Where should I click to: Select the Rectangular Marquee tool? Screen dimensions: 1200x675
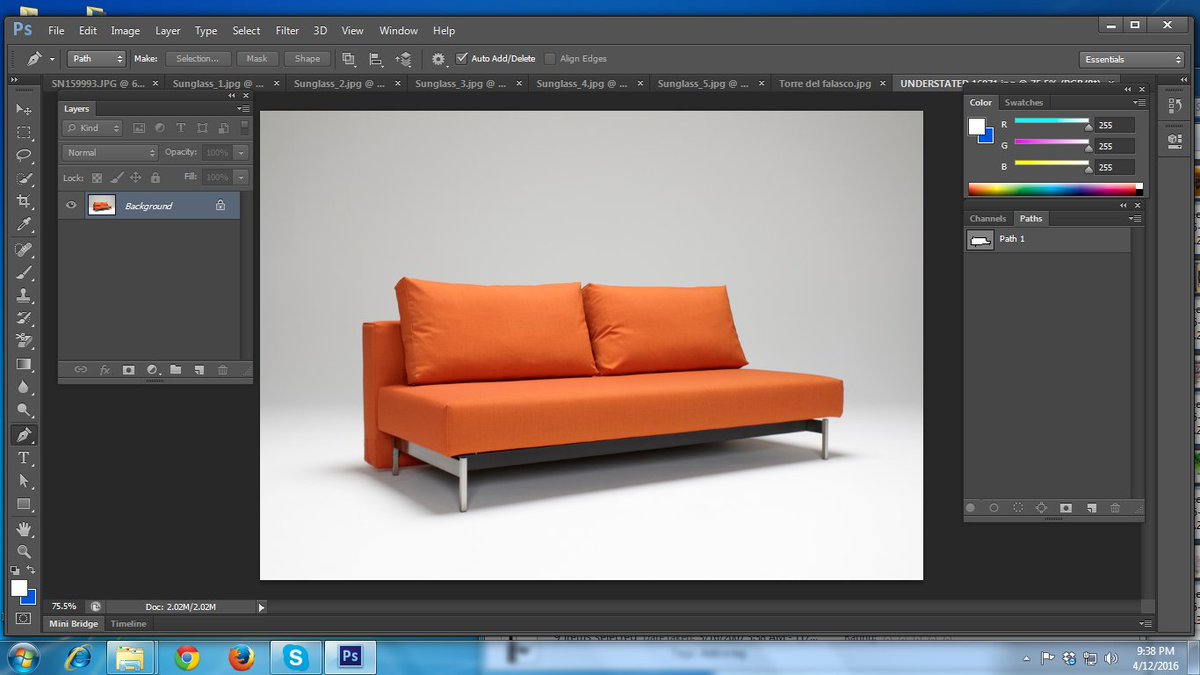(24, 132)
